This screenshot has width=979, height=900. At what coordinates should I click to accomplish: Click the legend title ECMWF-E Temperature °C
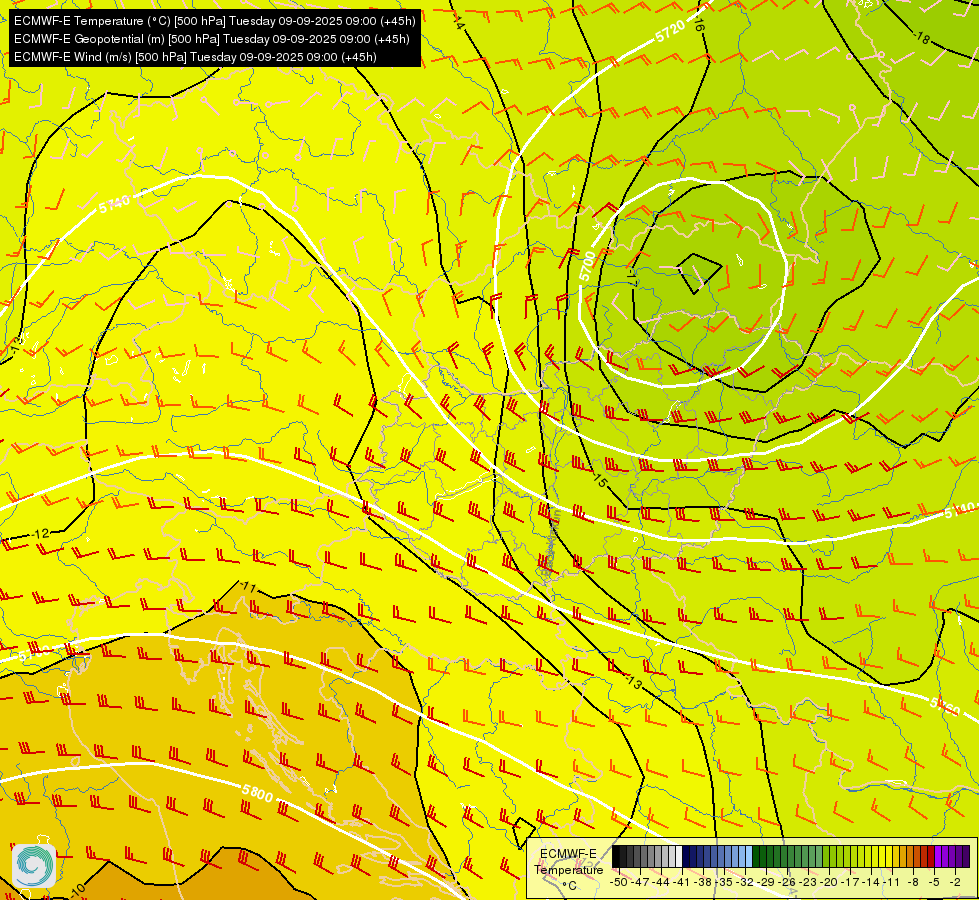point(568,869)
